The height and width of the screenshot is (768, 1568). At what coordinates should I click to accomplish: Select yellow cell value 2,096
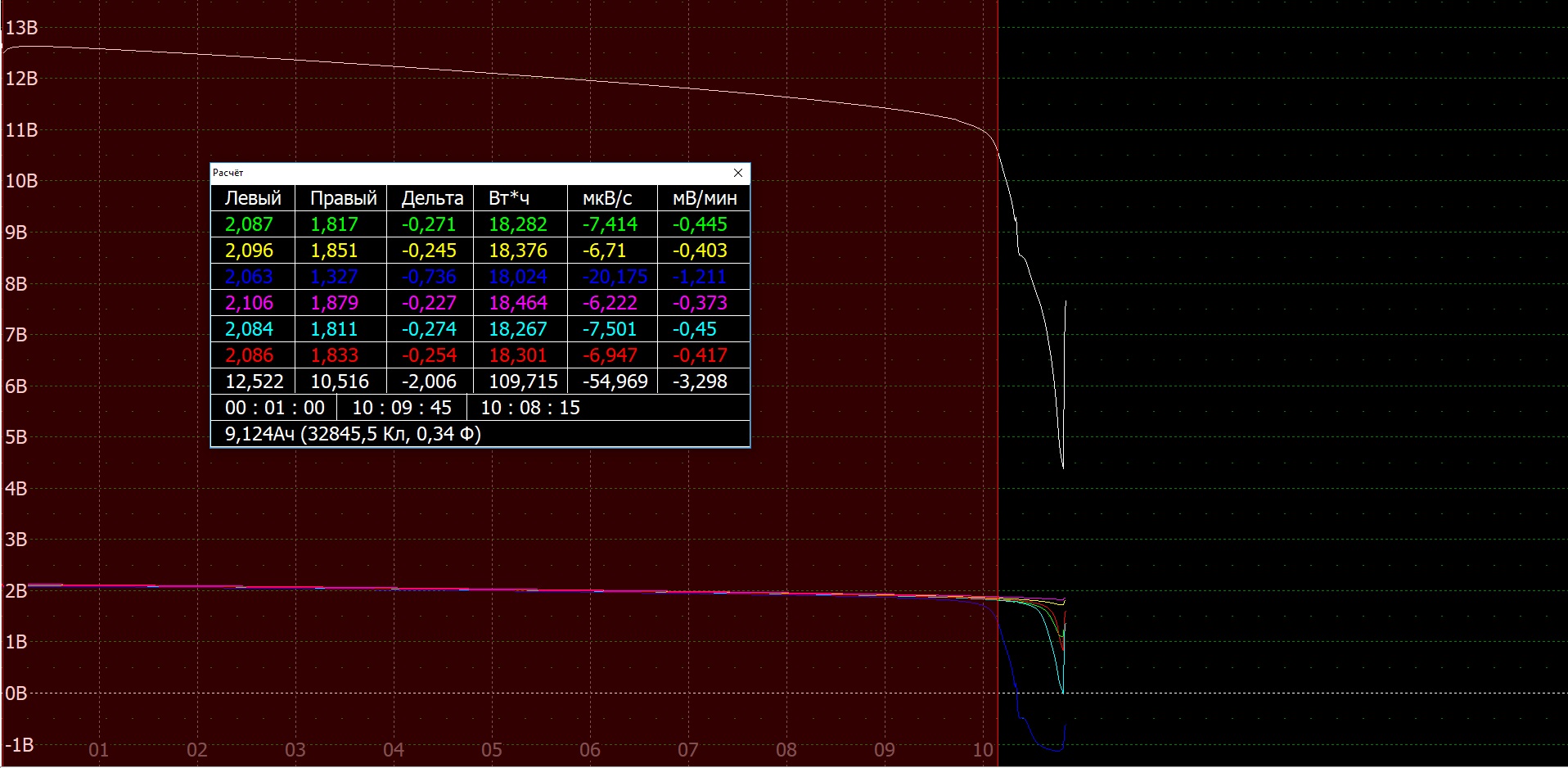pos(249,251)
